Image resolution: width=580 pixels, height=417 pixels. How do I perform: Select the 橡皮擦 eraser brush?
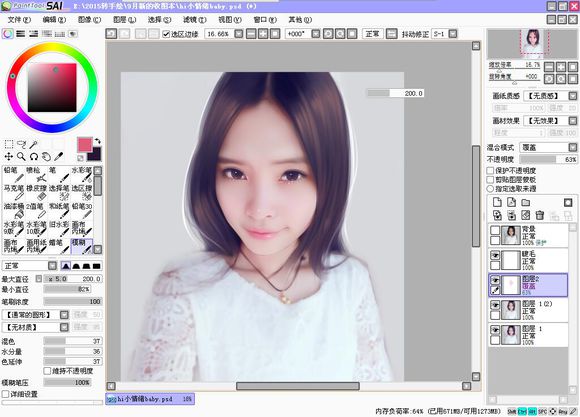36,192
